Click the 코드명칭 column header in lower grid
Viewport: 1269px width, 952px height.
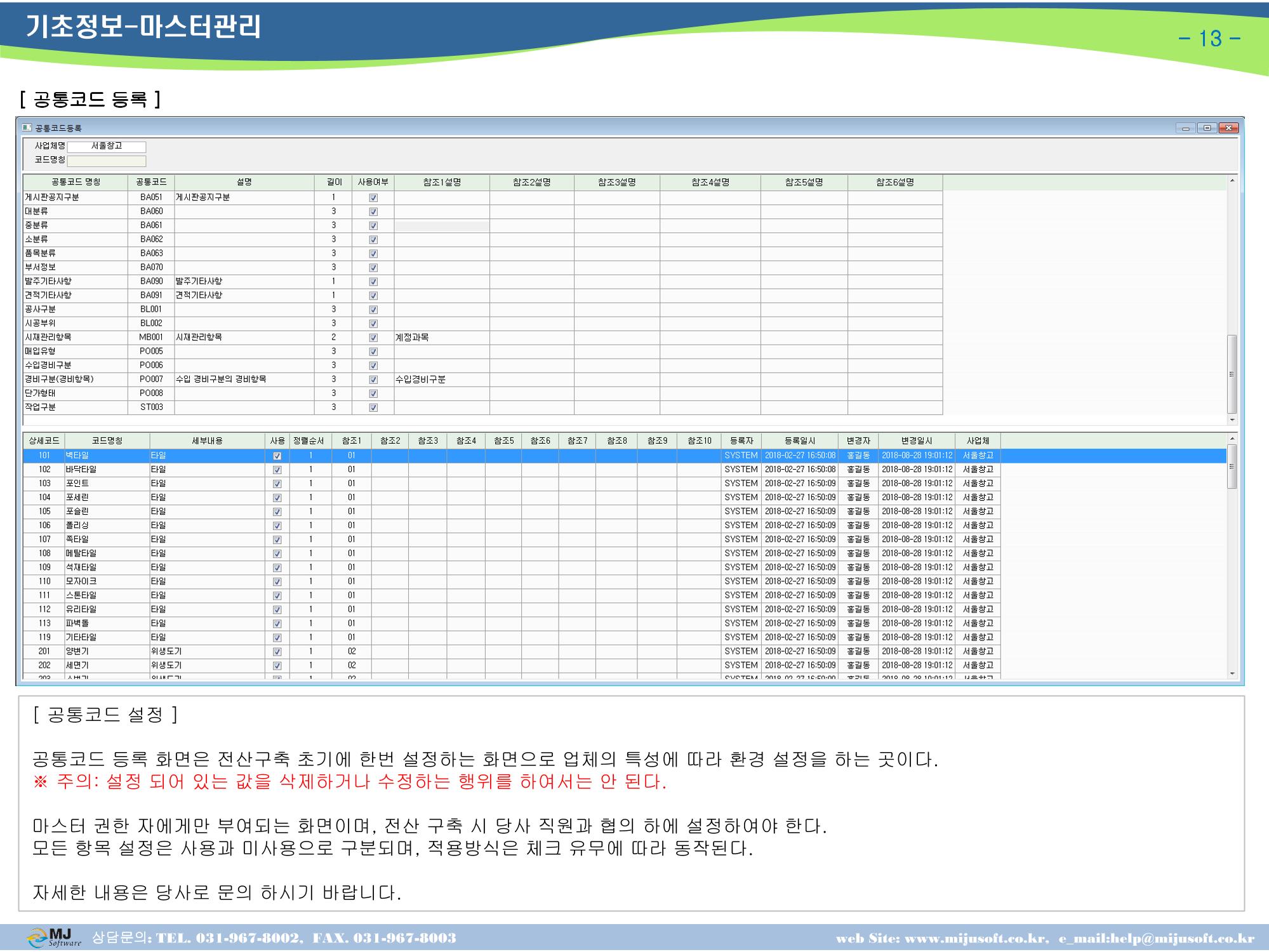[107, 441]
